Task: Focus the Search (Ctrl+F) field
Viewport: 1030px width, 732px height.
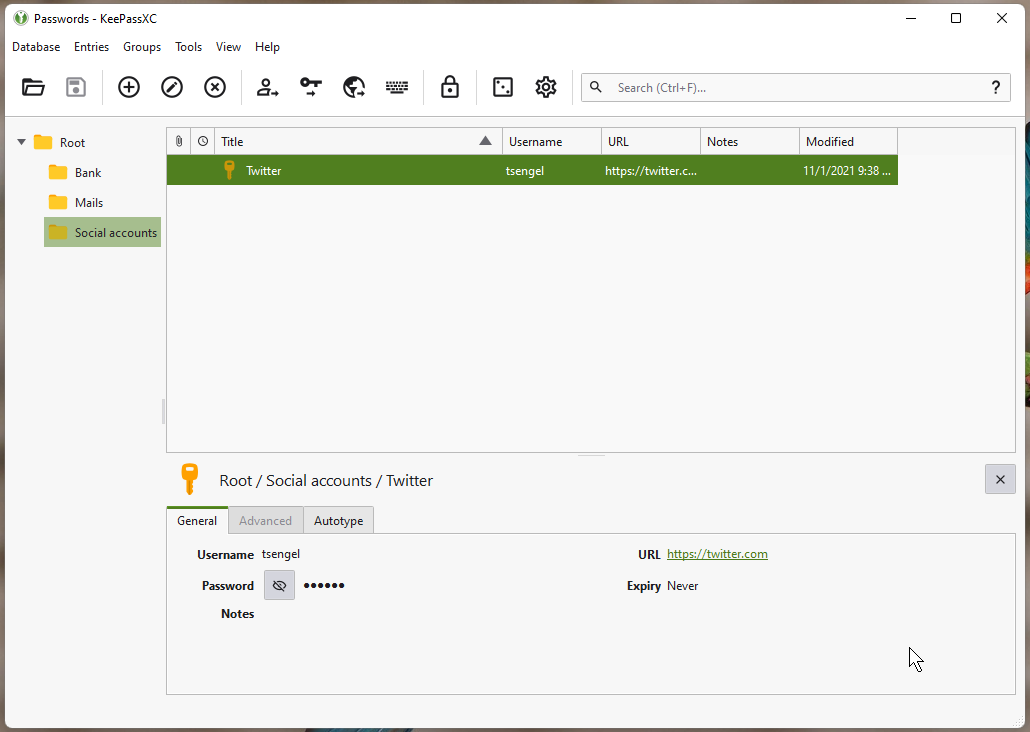Action: 795,87
